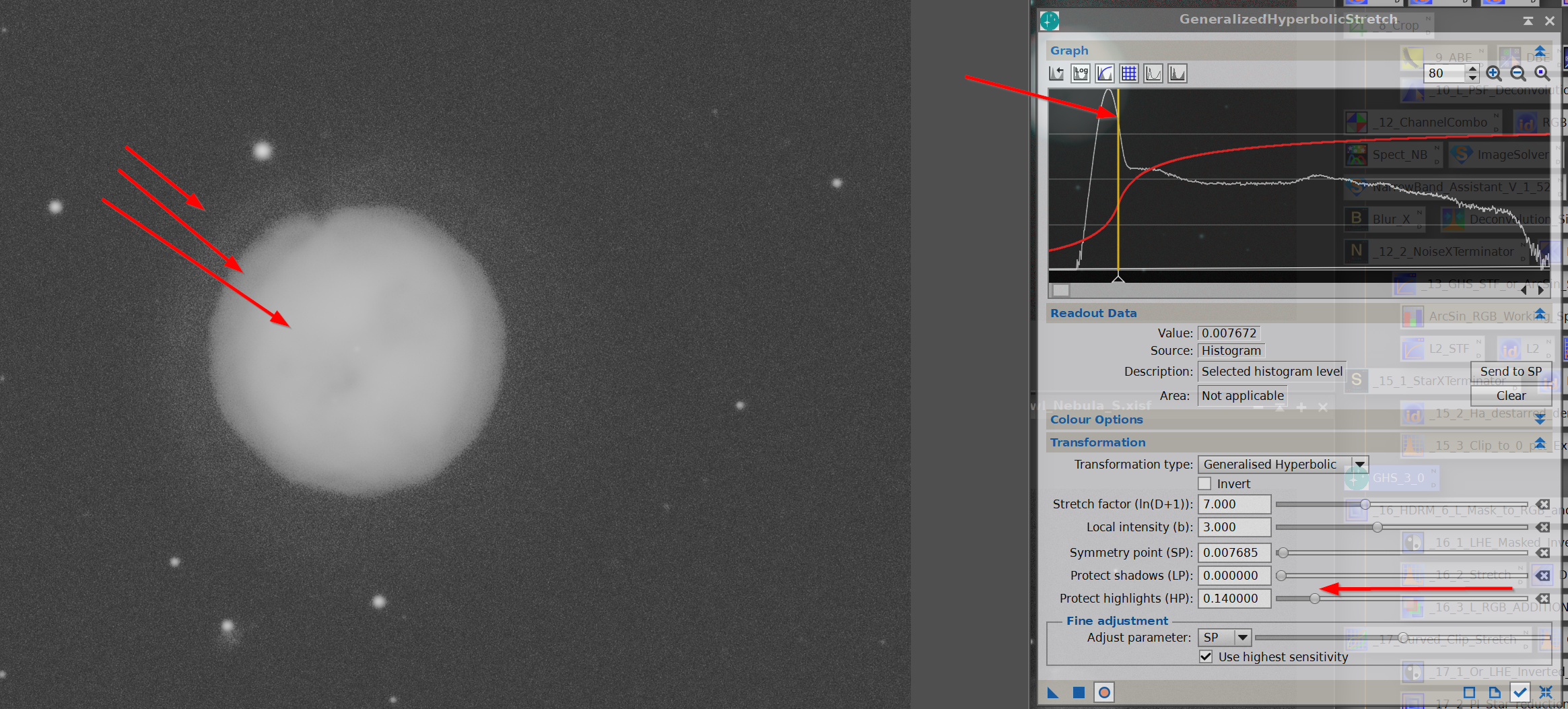Click the Protect highlights slider handle
This screenshot has height=709, width=1568.
click(x=1315, y=599)
